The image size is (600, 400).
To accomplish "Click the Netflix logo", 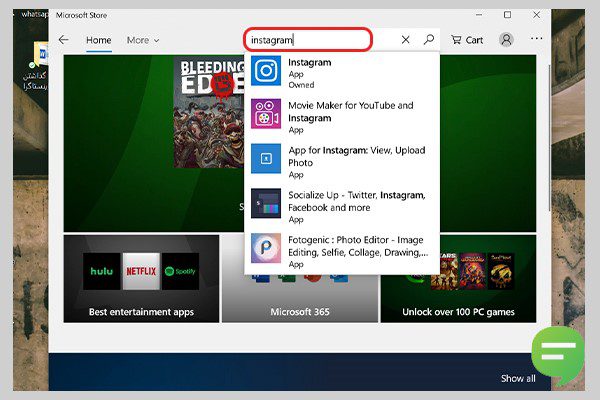I will (141, 271).
